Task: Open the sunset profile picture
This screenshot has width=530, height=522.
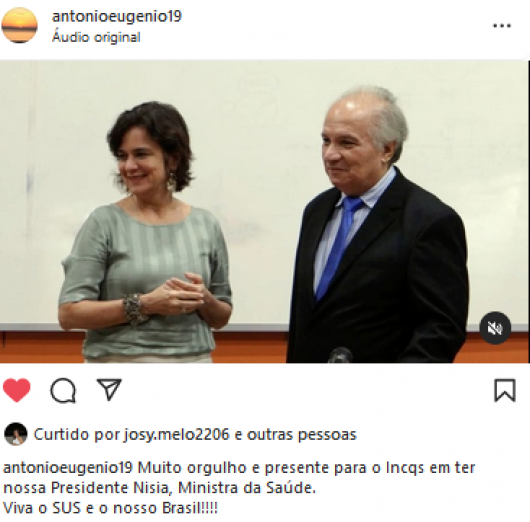Action: tap(20, 25)
